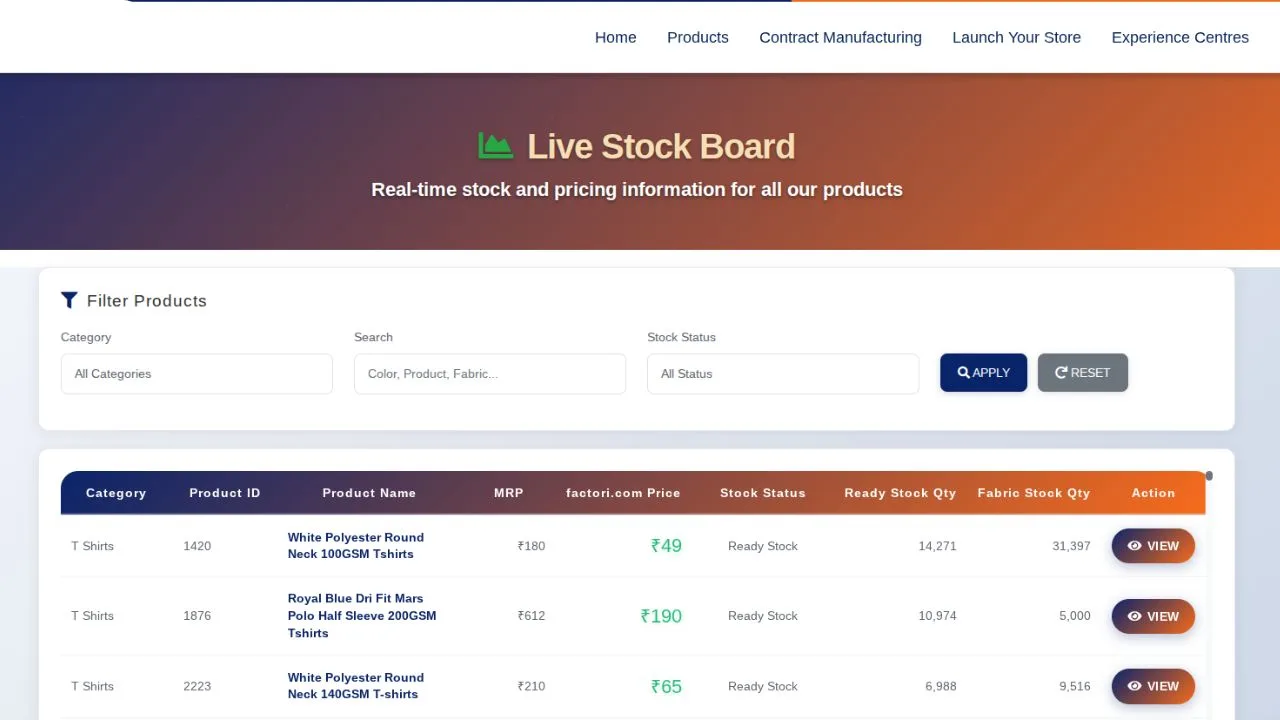1280x720 pixels.
Task: Navigate to Contract Manufacturing
Action: (x=840, y=38)
